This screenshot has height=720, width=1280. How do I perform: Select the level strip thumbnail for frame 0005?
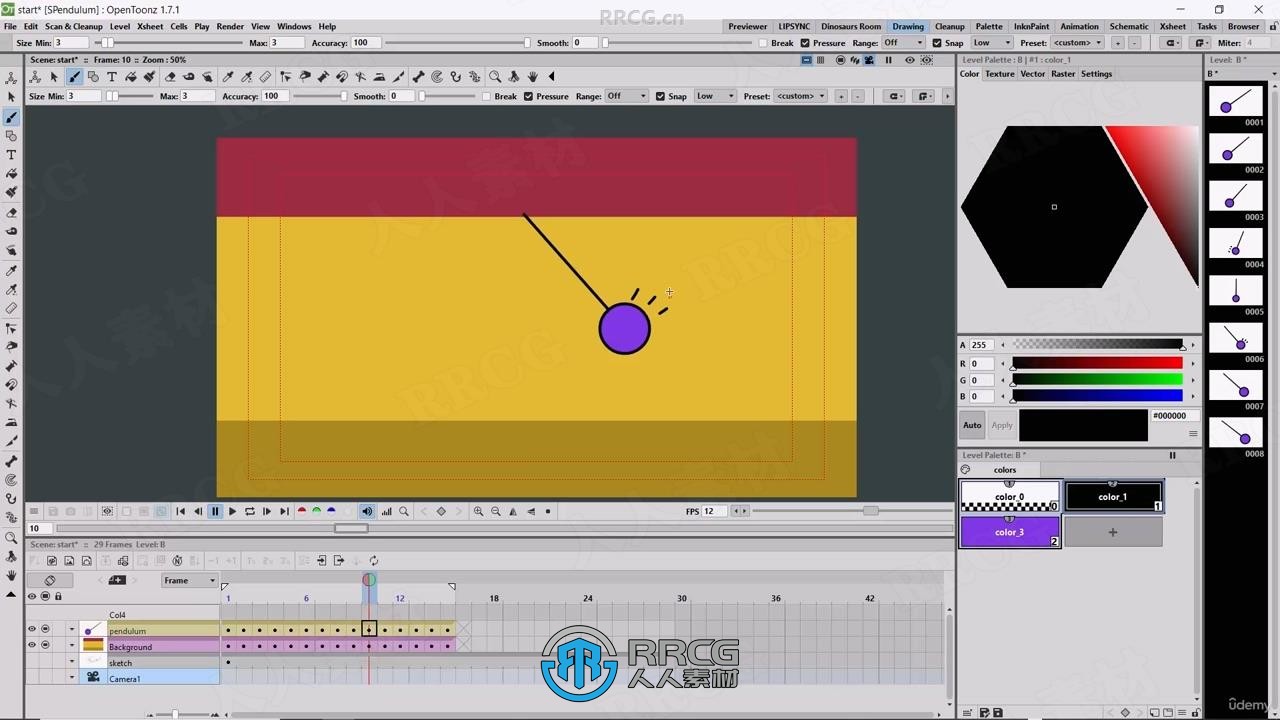[x=1235, y=291]
